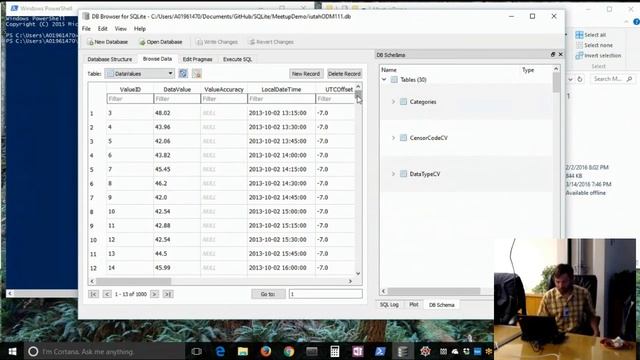The image size is (640, 360).
Task: Jump to the last page of records
Action: coord(168,294)
